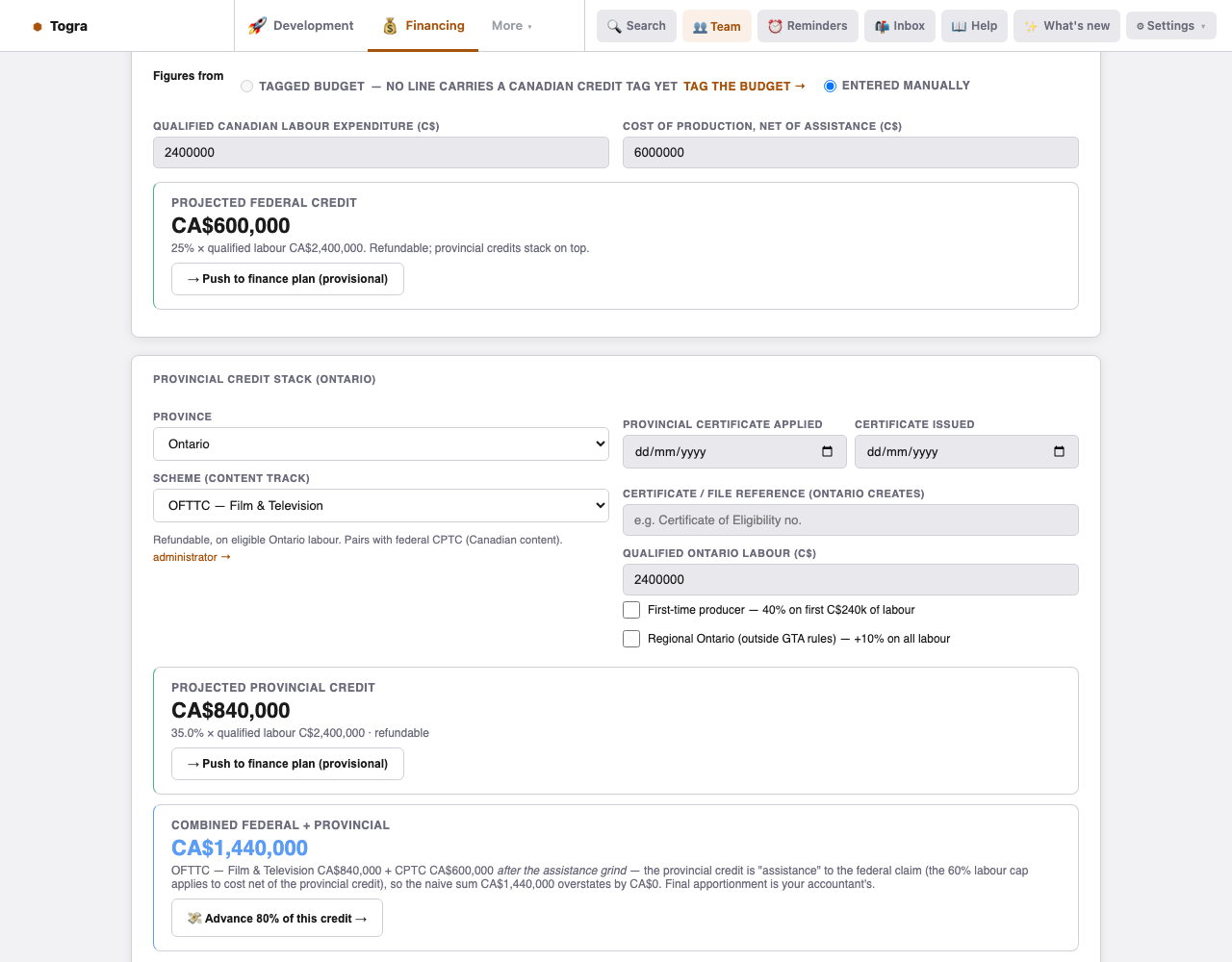
Task: Expand the Scheme content track dropdown
Action: [x=381, y=505]
